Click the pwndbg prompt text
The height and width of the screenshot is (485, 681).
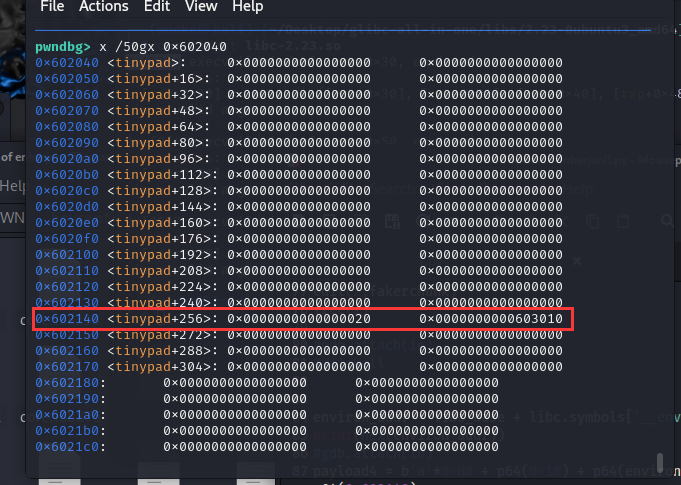click(x=62, y=47)
